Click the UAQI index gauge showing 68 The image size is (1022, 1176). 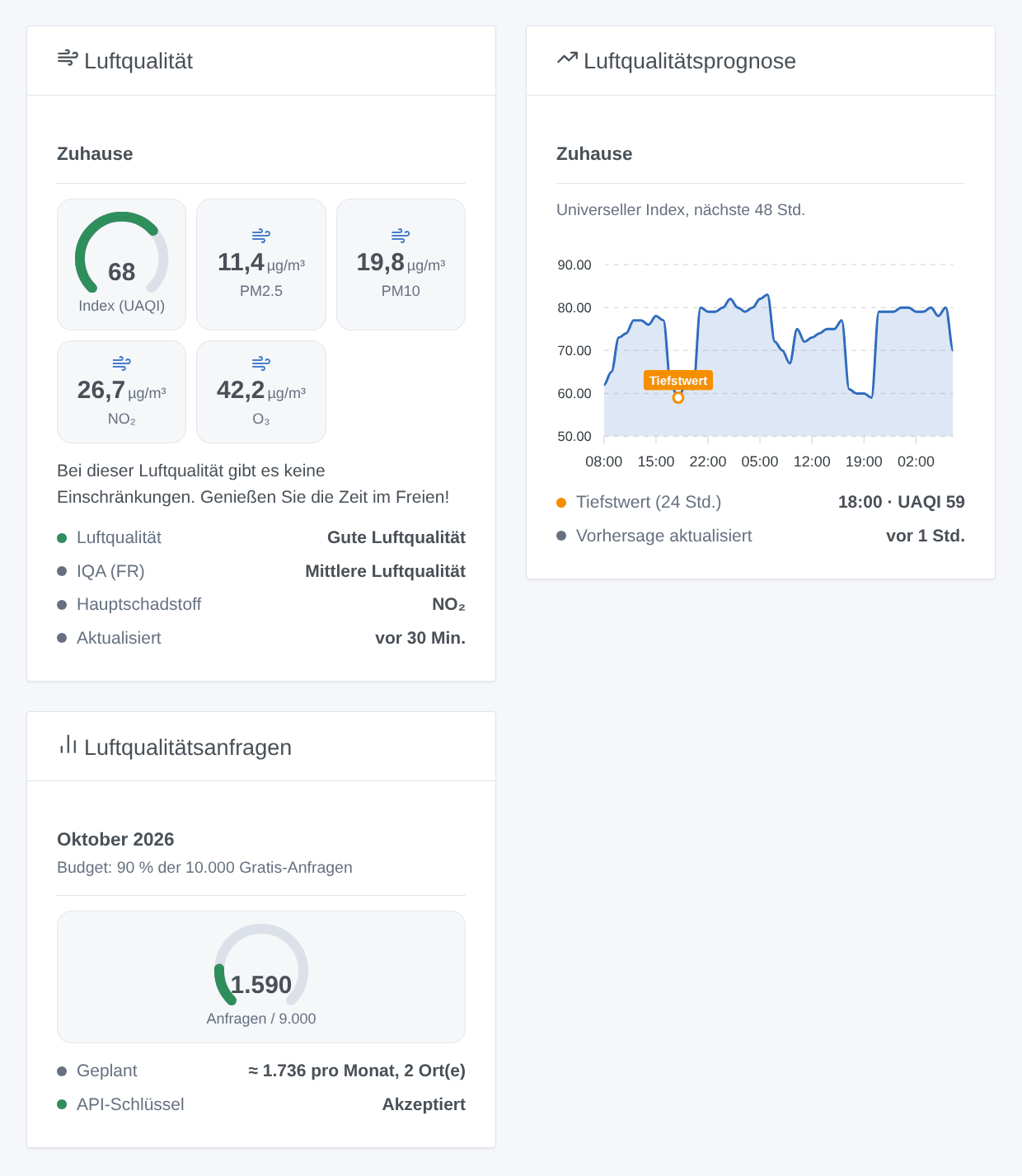pyautogui.click(x=122, y=254)
